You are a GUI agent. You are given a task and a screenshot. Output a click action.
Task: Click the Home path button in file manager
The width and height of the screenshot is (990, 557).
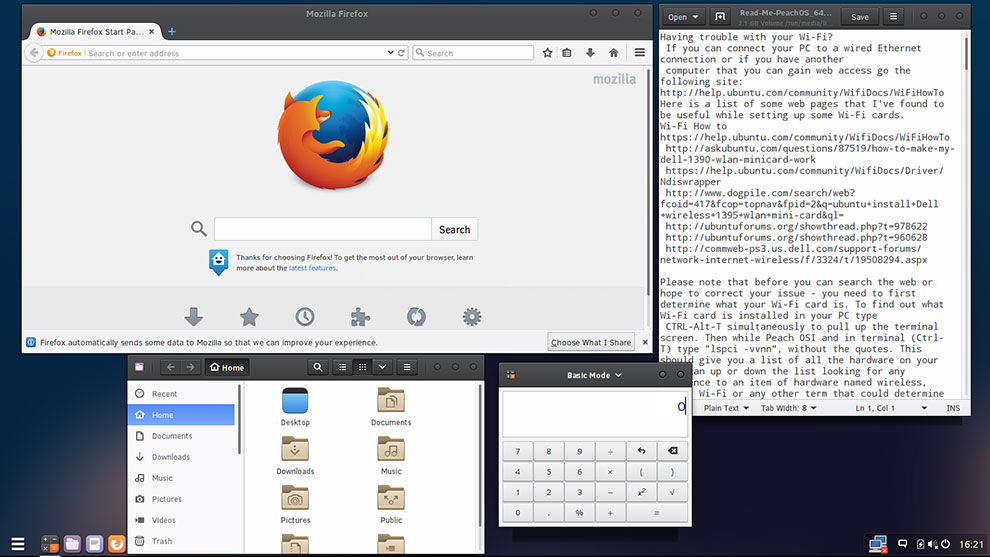coord(227,367)
